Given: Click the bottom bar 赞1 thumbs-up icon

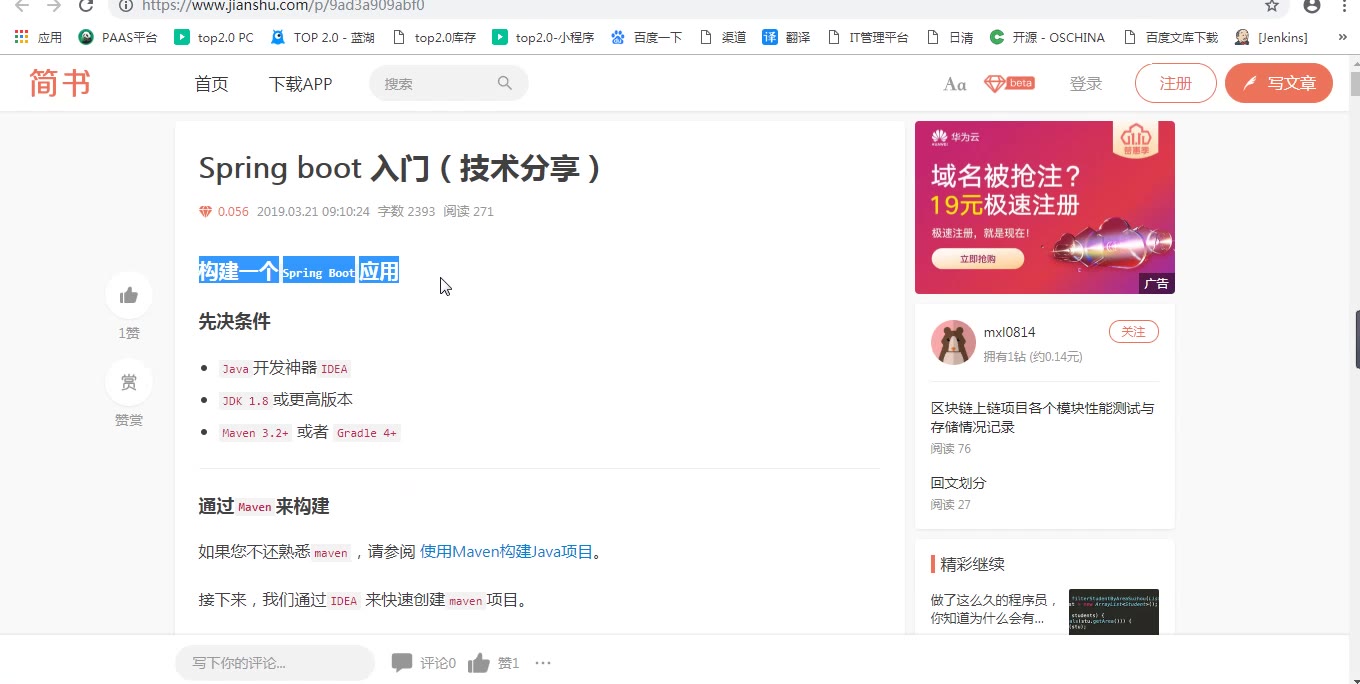Looking at the screenshot, I should (479, 662).
